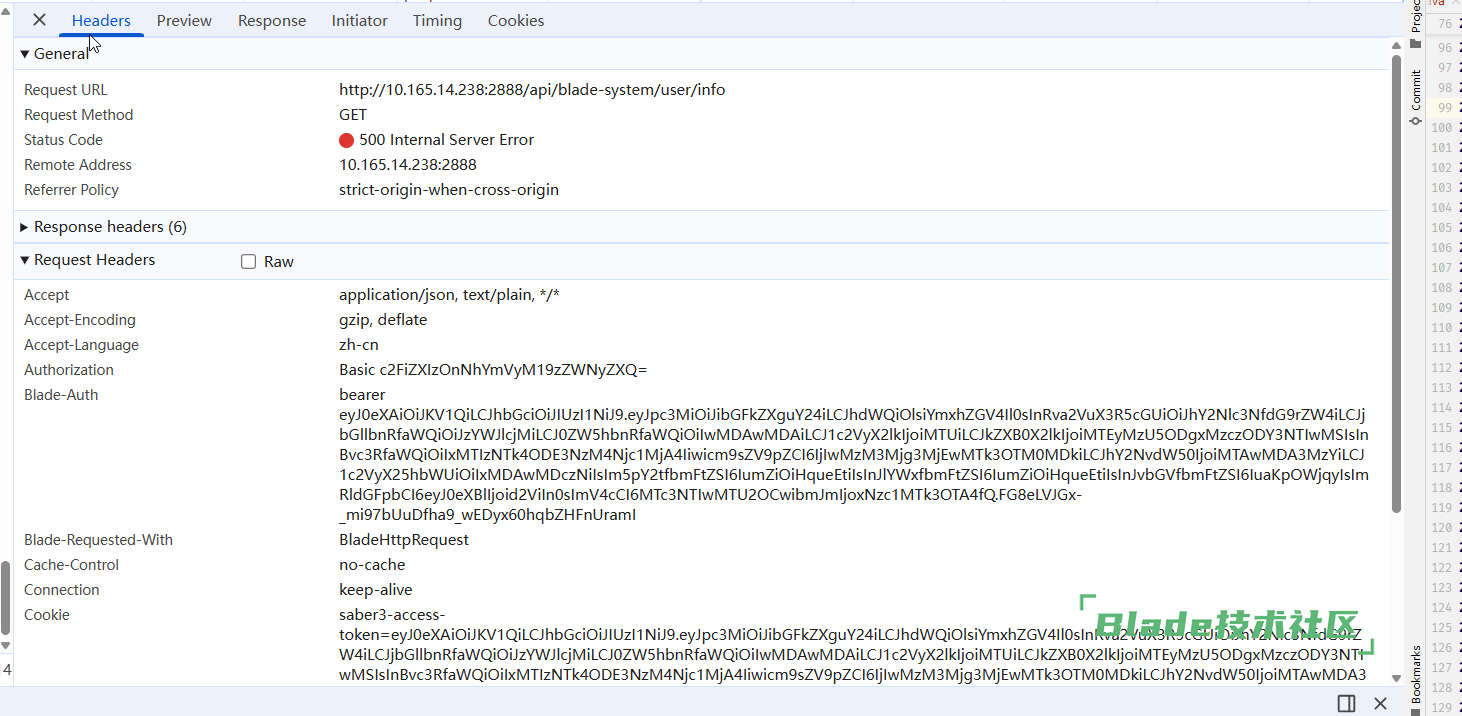This screenshot has height=716, width=1462.
Task: Click the dock side panel icon
Action: pyautogui.click(x=1346, y=703)
